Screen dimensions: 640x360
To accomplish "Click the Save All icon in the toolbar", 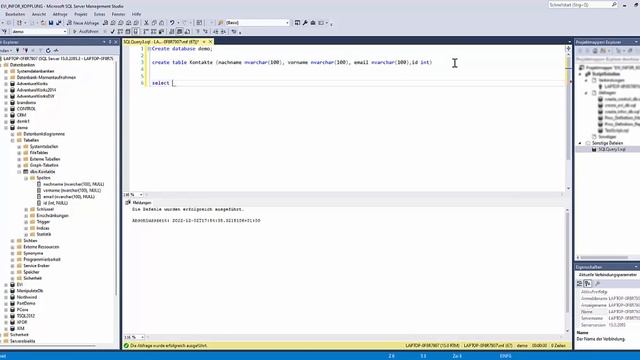I will (x=58, y=23).
